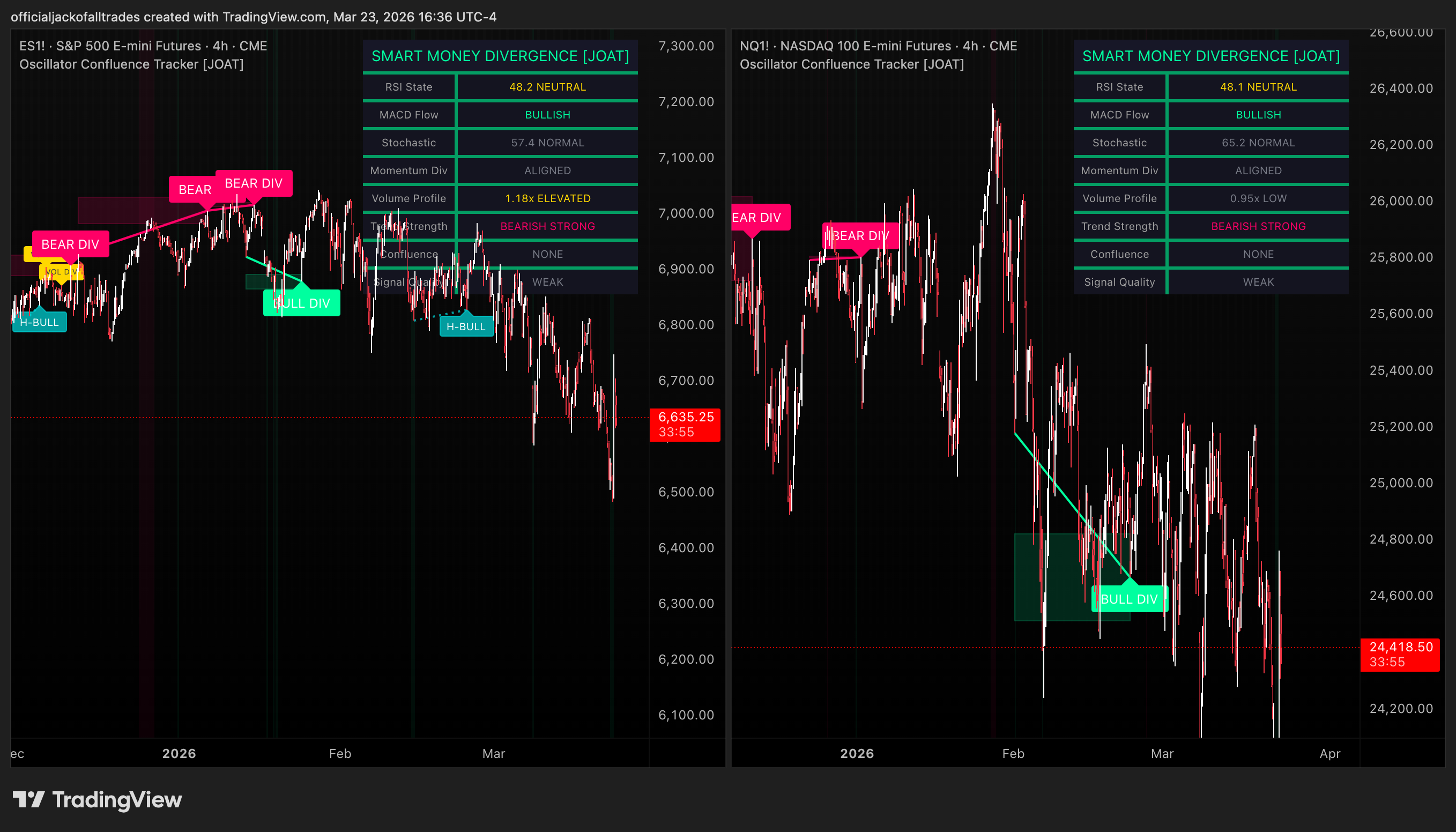
Task: Click the green BULL DIV label on NQ1! chart
Action: pyautogui.click(x=1129, y=599)
